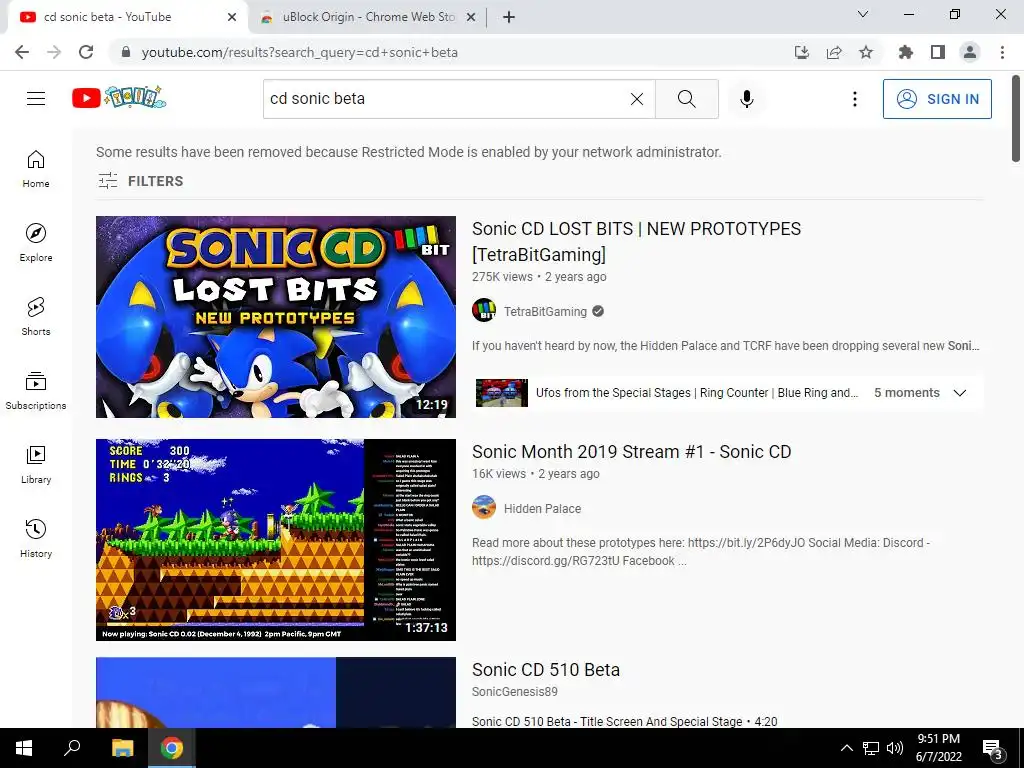Click the YouTube logo
This screenshot has height=768, width=1024.
point(119,98)
